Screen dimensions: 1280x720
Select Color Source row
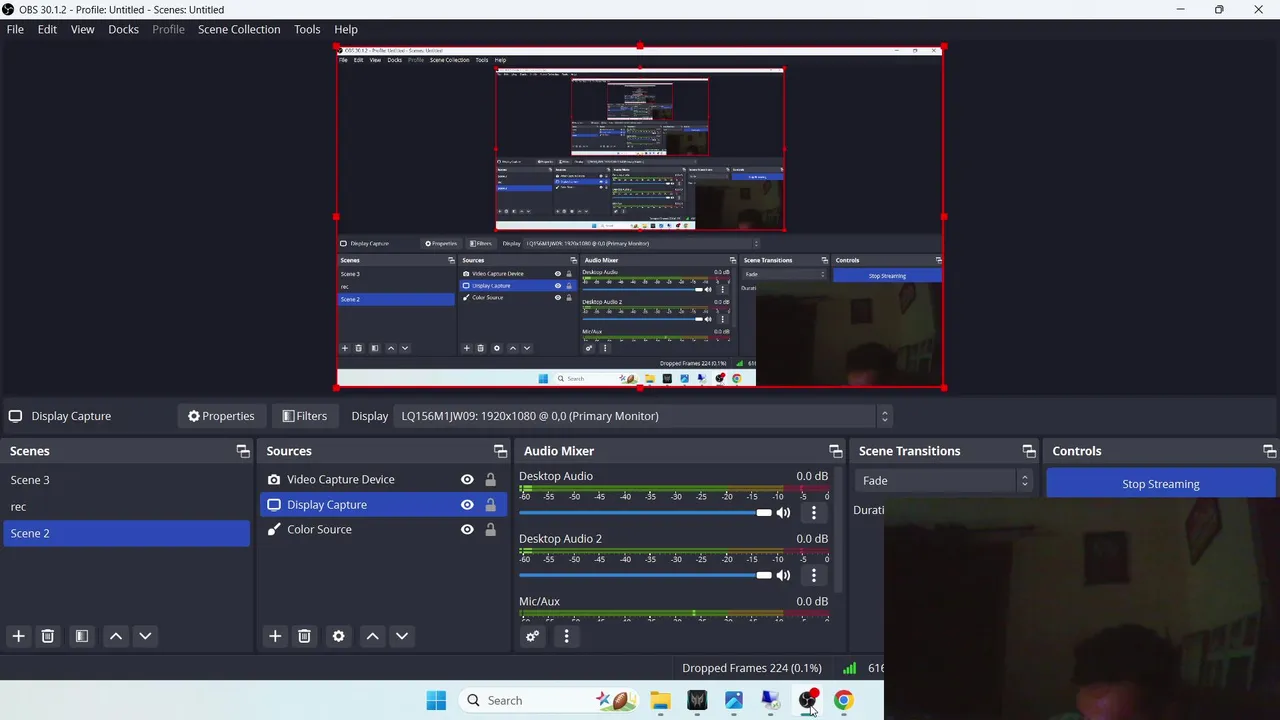point(384,530)
